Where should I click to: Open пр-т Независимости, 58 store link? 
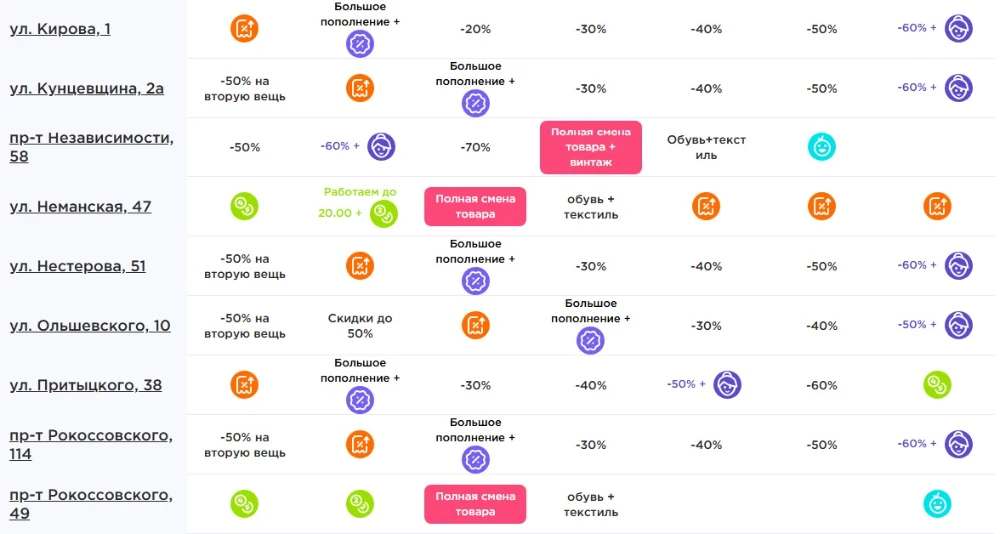coord(91,147)
